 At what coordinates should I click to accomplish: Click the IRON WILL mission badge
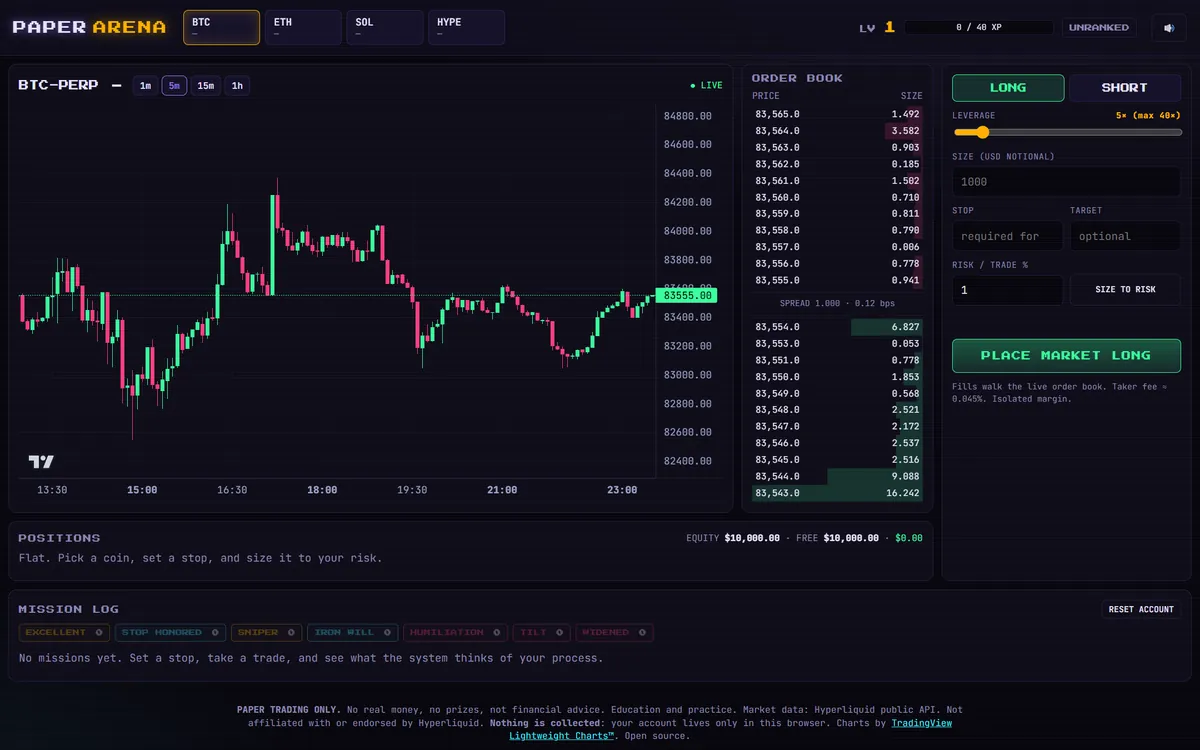(x=353, y=633)
